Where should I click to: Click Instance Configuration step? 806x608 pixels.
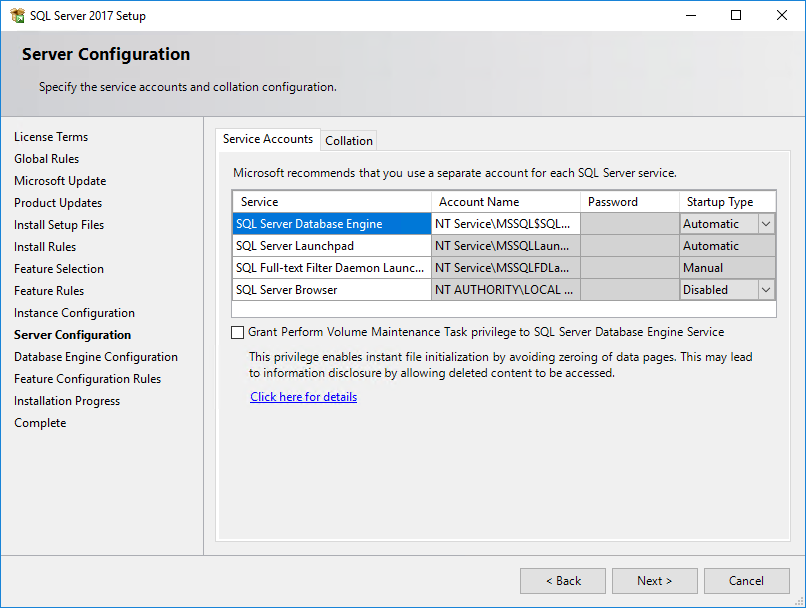click(75, 313)
